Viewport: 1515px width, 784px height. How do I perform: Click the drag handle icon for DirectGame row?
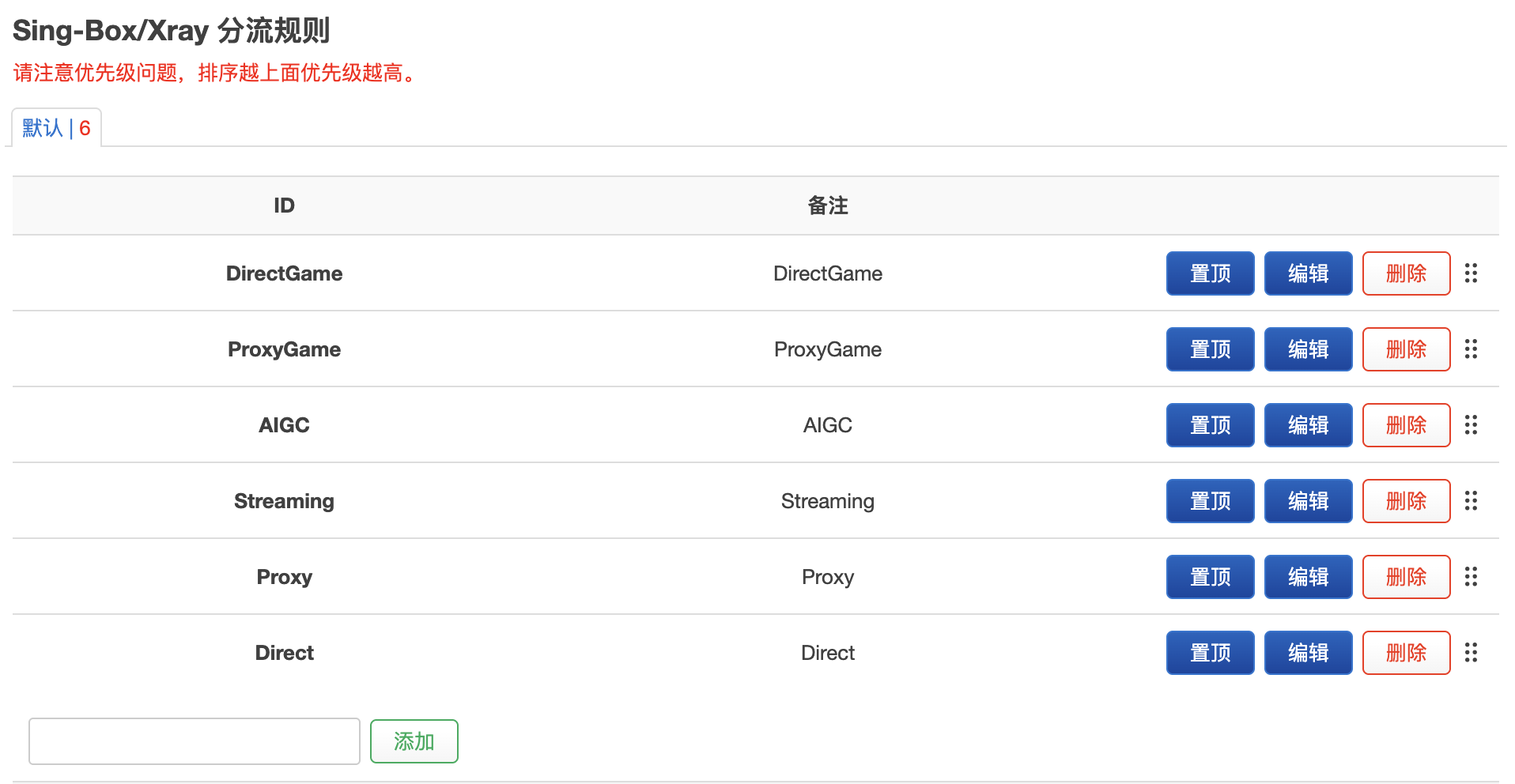1471,273
